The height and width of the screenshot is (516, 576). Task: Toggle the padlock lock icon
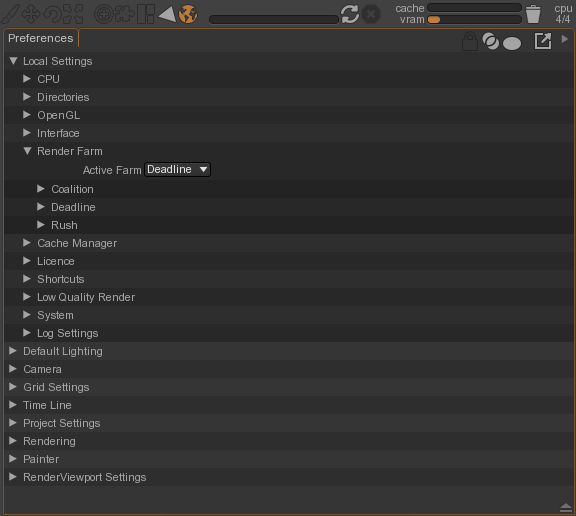click(469, 41)
